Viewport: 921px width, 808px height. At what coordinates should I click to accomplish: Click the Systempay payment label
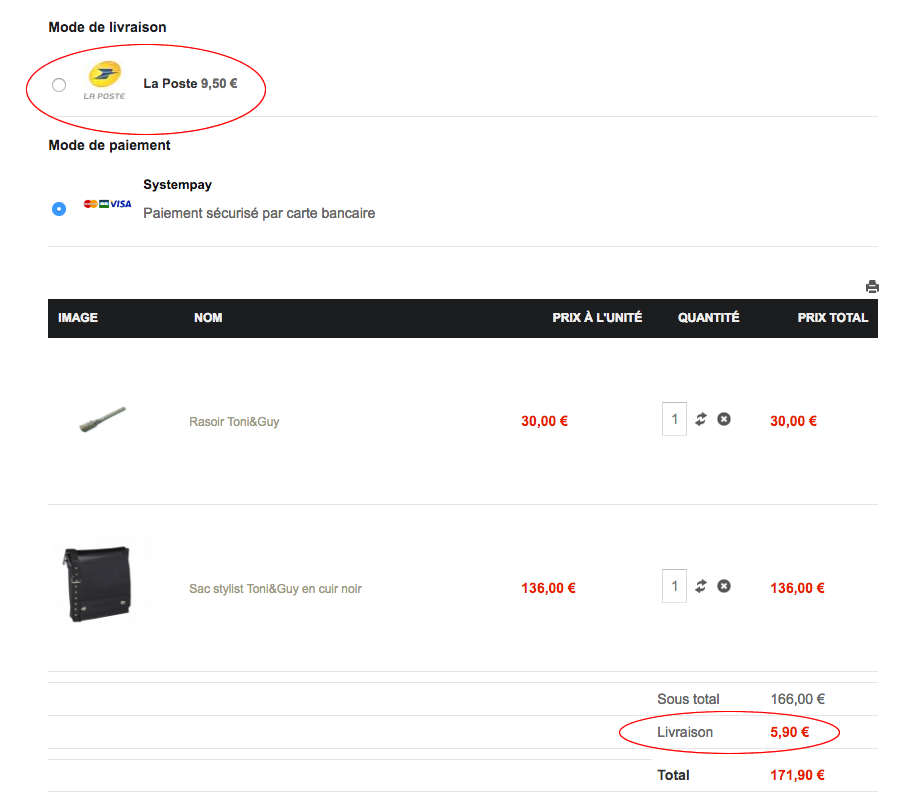click(x=177, y=185)
